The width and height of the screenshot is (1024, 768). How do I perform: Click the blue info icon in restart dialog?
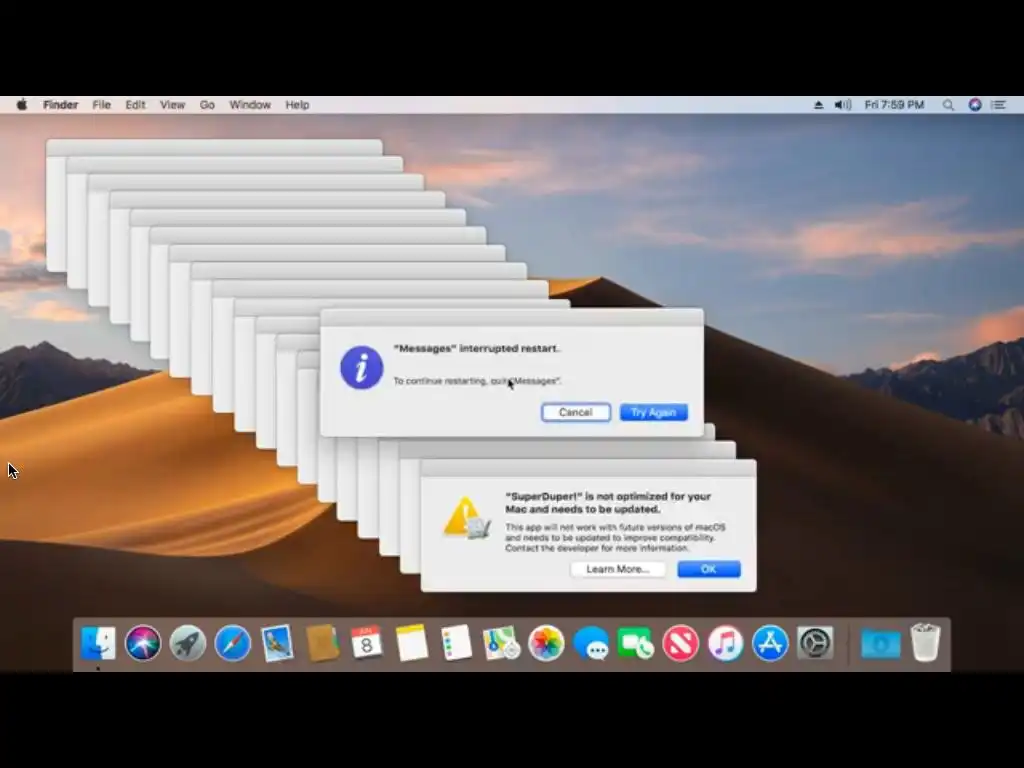(362, 368)
